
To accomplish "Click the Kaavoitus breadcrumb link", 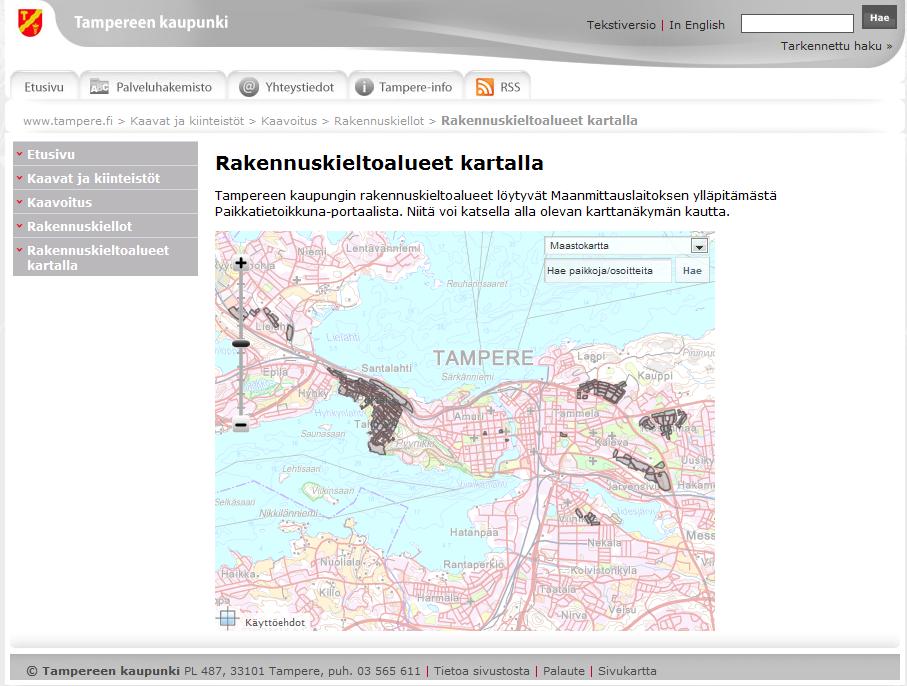I will pos(289,121).
